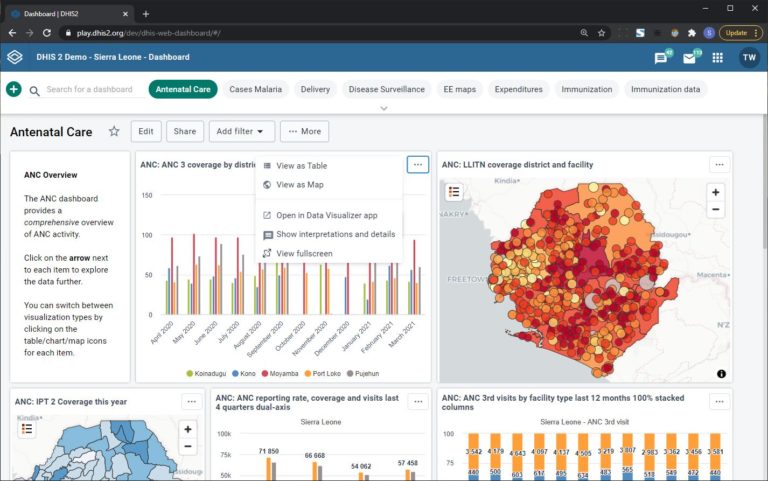768x481 pixels.
Task: Open the TW user profile avatar
Action: (x=749, y=58)
